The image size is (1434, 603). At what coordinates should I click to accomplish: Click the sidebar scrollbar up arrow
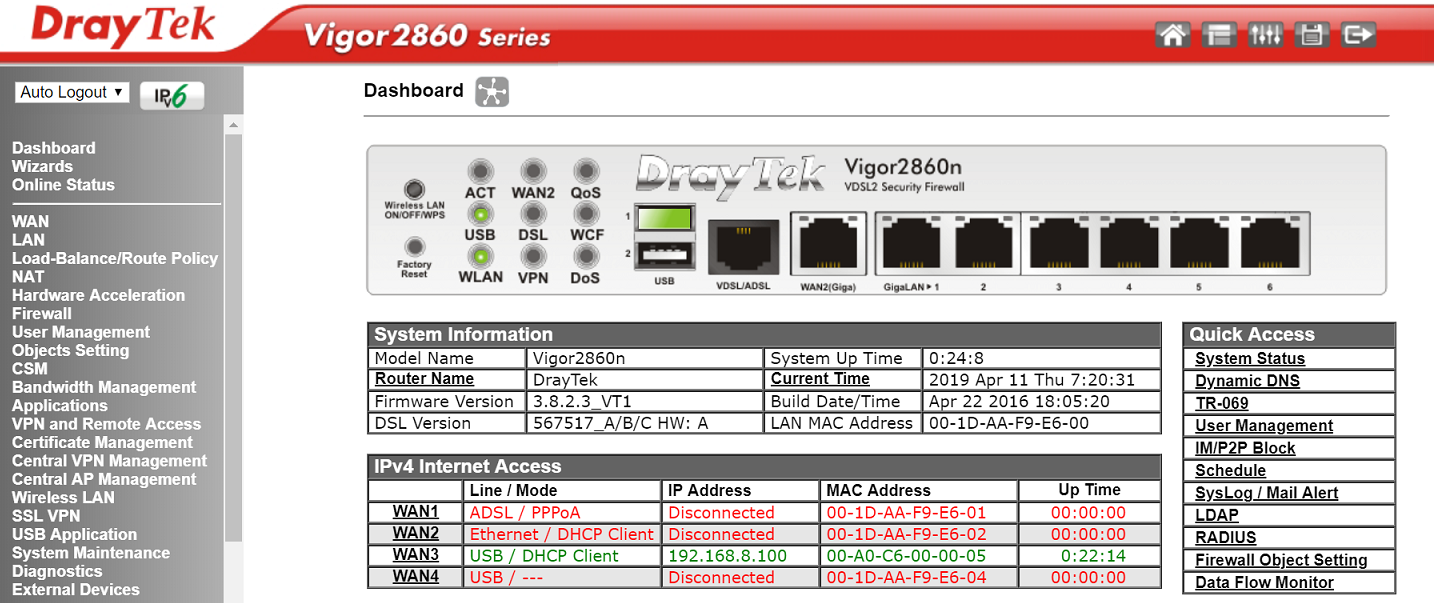pos(234,126)
